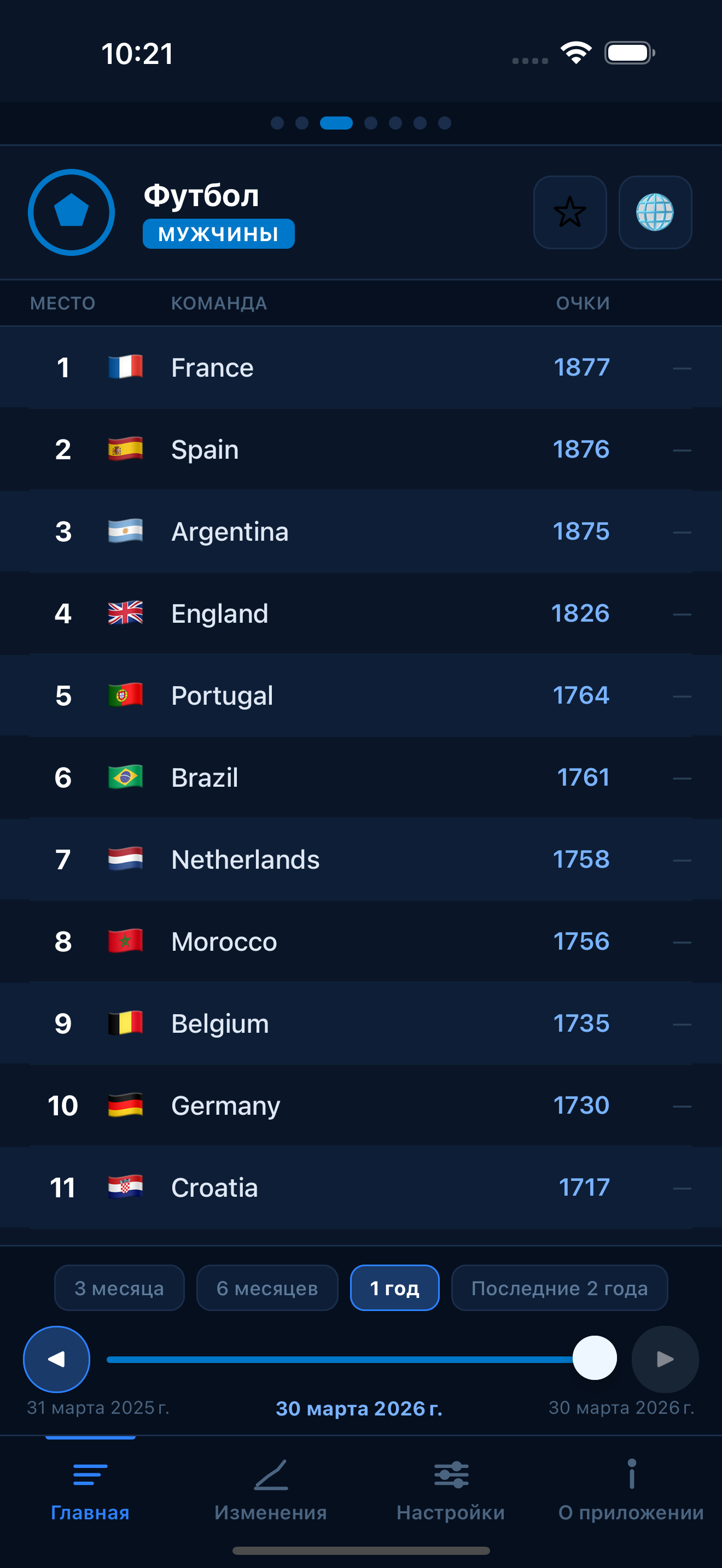Switch to the МУЖЧИНЫ category badge
Viewport: 722px width, 1568px height.
(x=219, y=233)
